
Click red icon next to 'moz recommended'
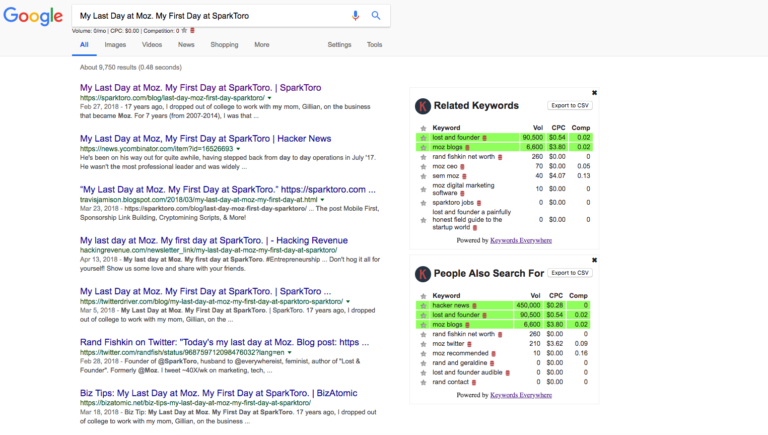(x=493, y=354)
